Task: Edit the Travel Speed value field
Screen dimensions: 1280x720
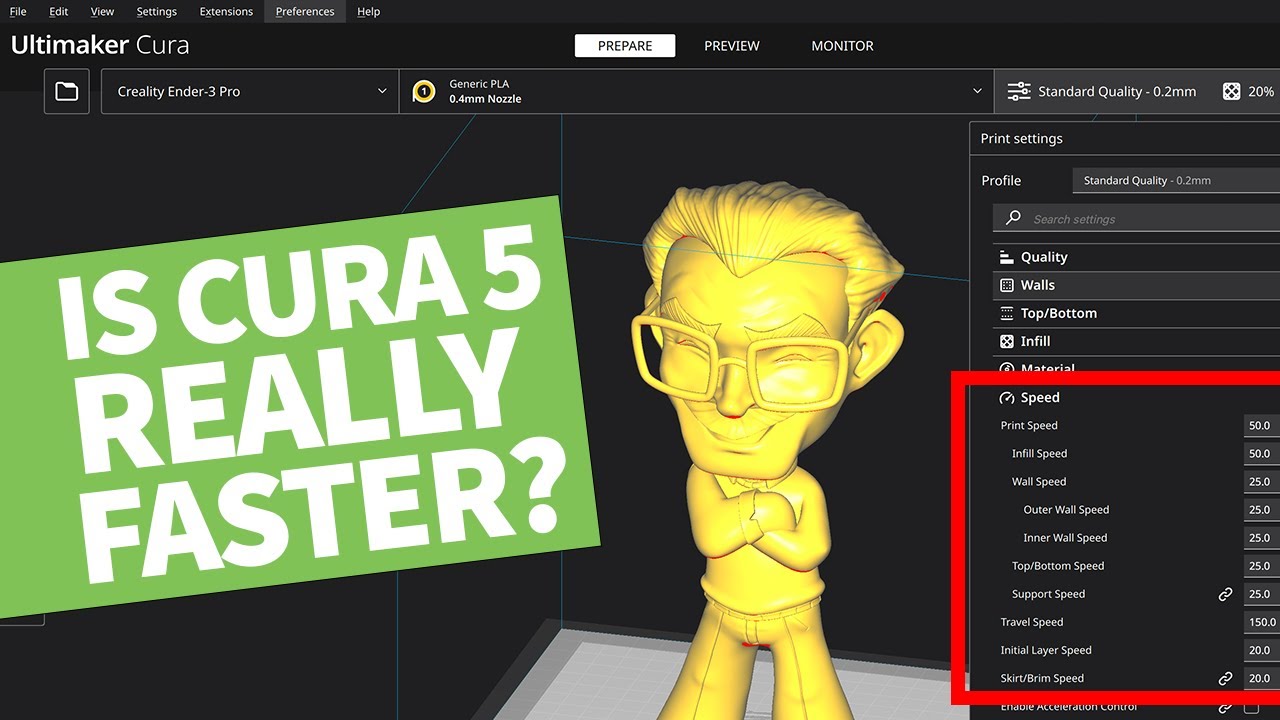Action: pos(1262,621)
